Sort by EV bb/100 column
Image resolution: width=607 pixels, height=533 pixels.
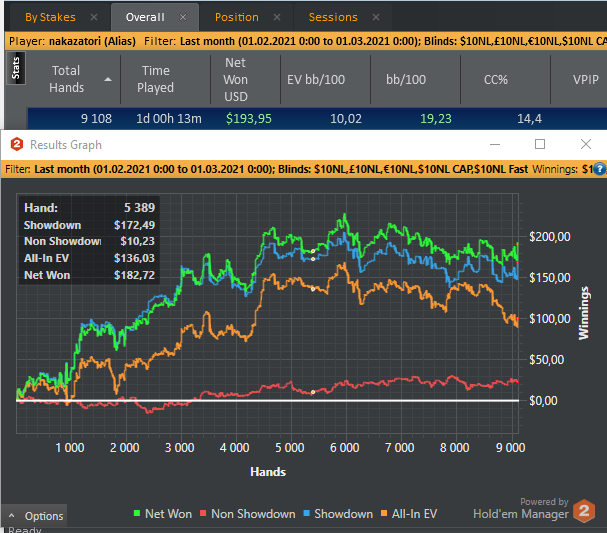pyautogui.click(x=316, y=79)
